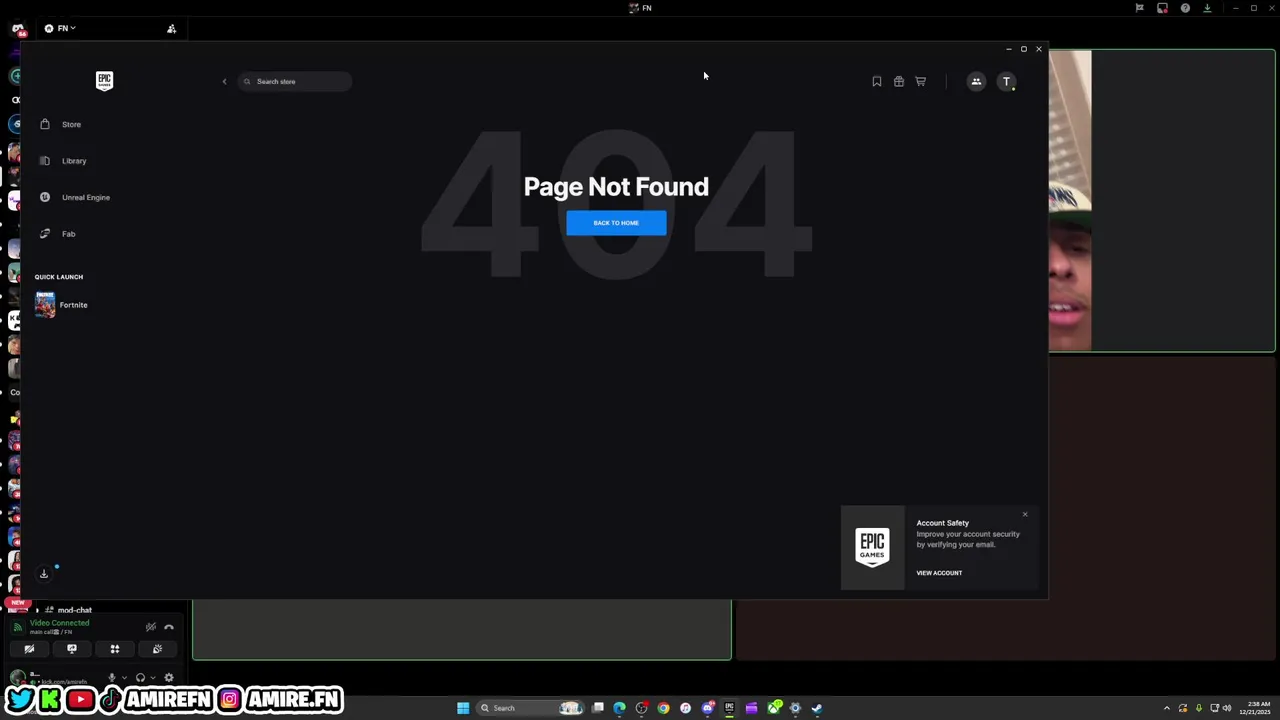Go back using the launcher back arrow
This screenshot has height=720, width=1280.
pyautogui.click(x=224, y=81)
